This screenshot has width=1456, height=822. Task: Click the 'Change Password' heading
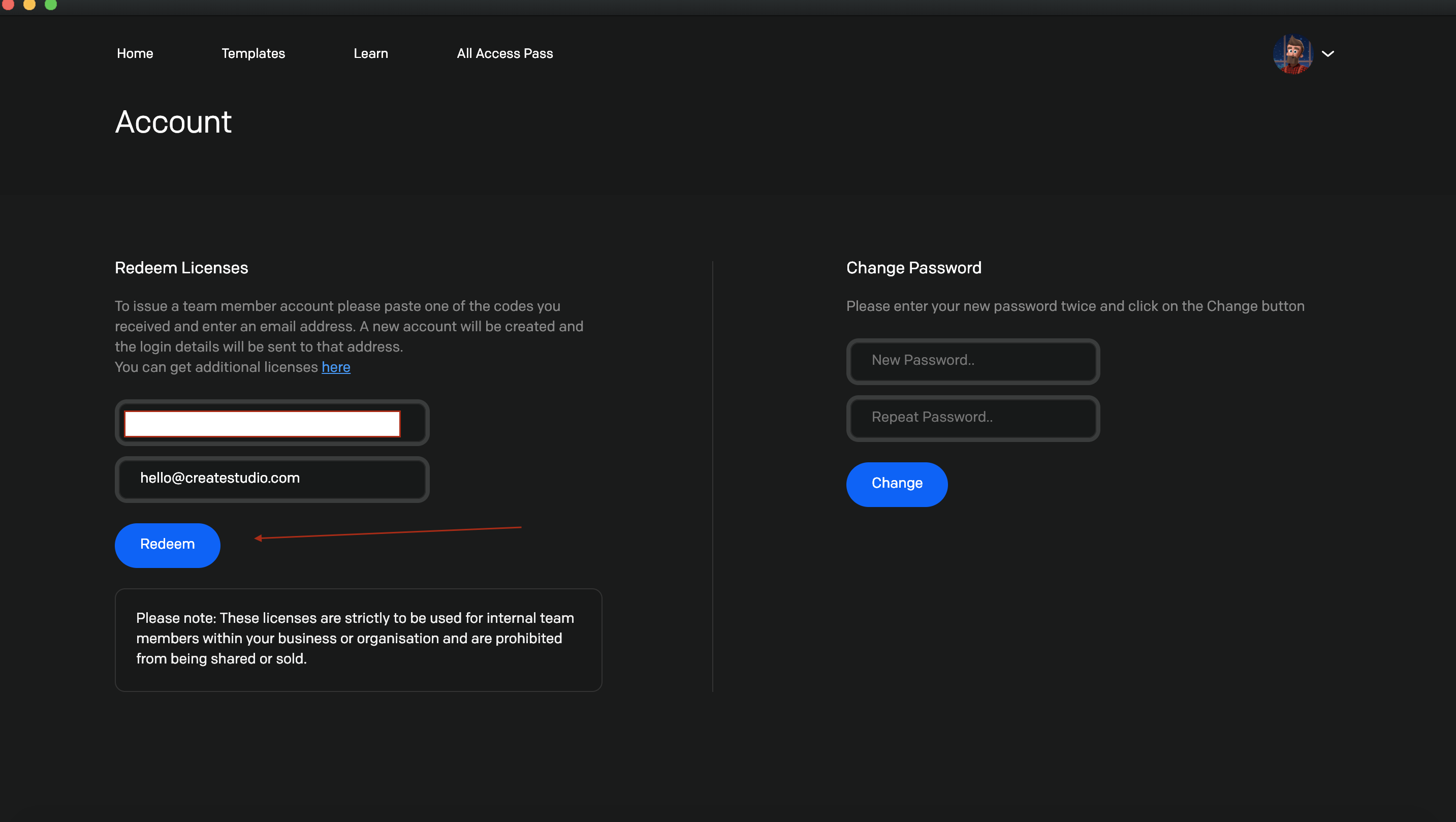tap(913, 267)
